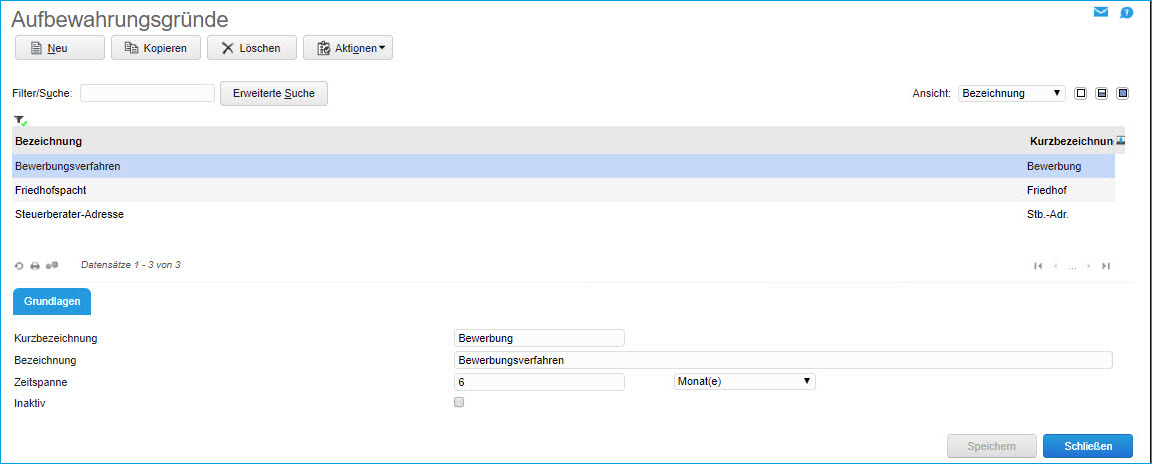
Task: Click the Neu button
Action: click(59, 48)
